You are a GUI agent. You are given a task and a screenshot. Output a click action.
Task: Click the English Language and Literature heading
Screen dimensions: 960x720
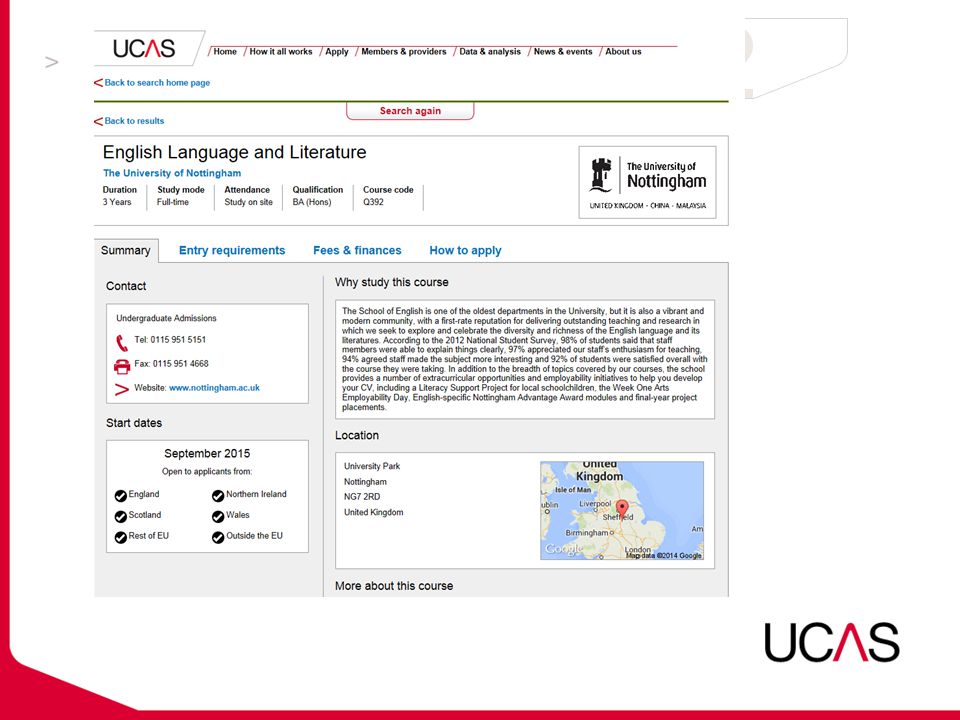[234, 152]
